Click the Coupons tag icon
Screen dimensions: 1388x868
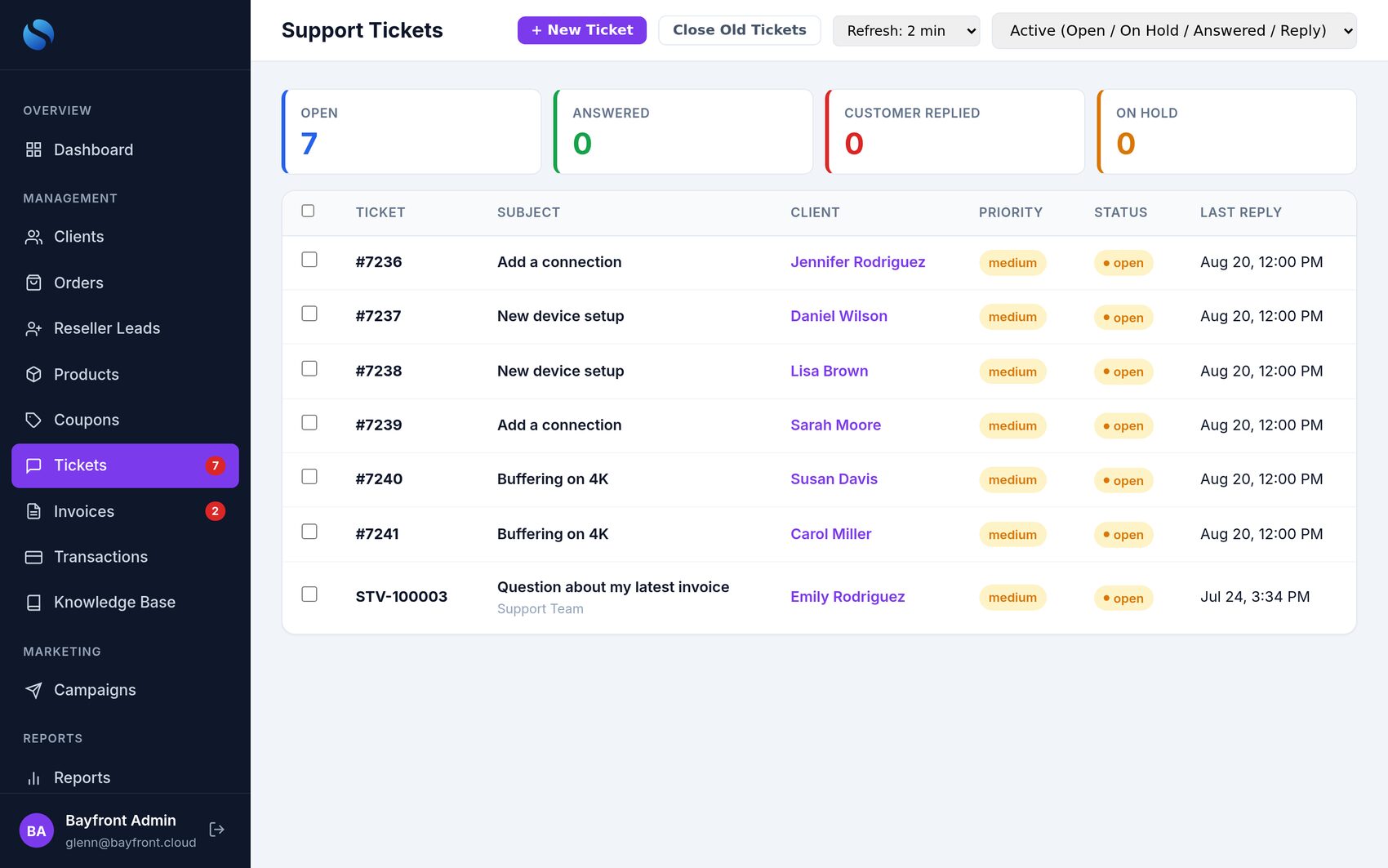[33, 420]
